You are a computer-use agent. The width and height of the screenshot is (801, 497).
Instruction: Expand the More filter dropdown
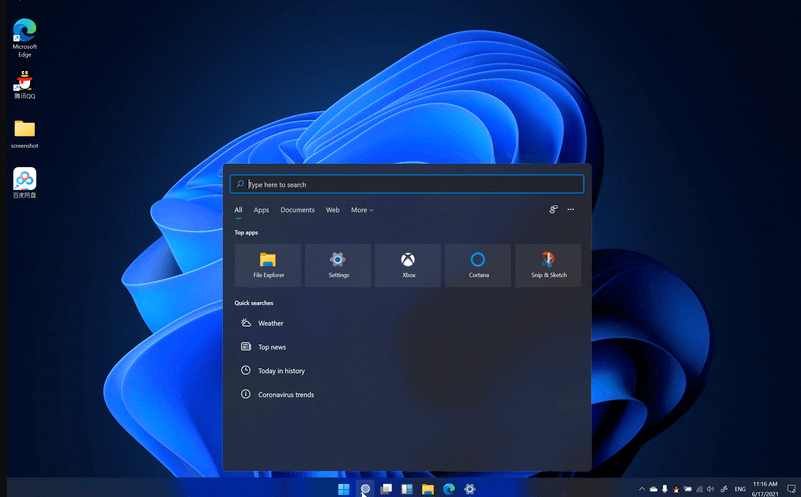[x=361, y=210]
